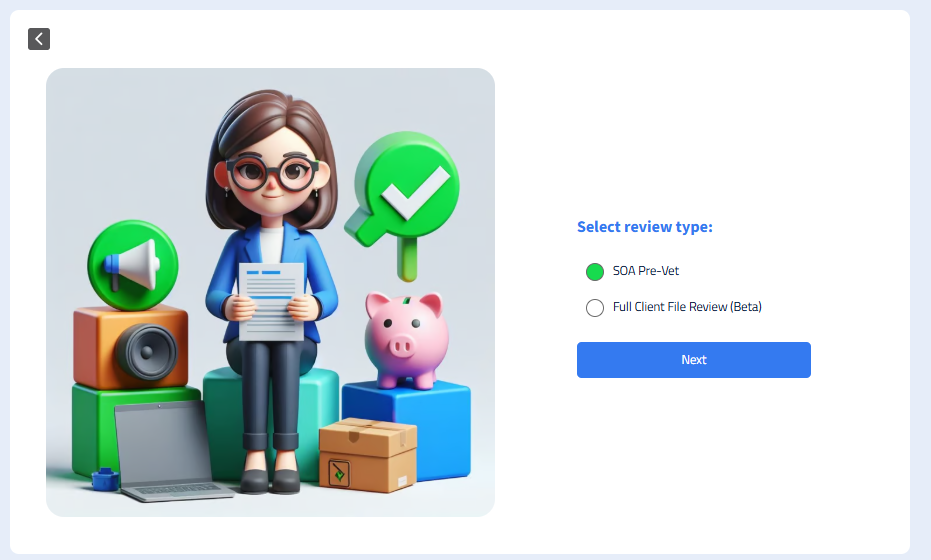Click the document held by the woman

click(272, 302)
